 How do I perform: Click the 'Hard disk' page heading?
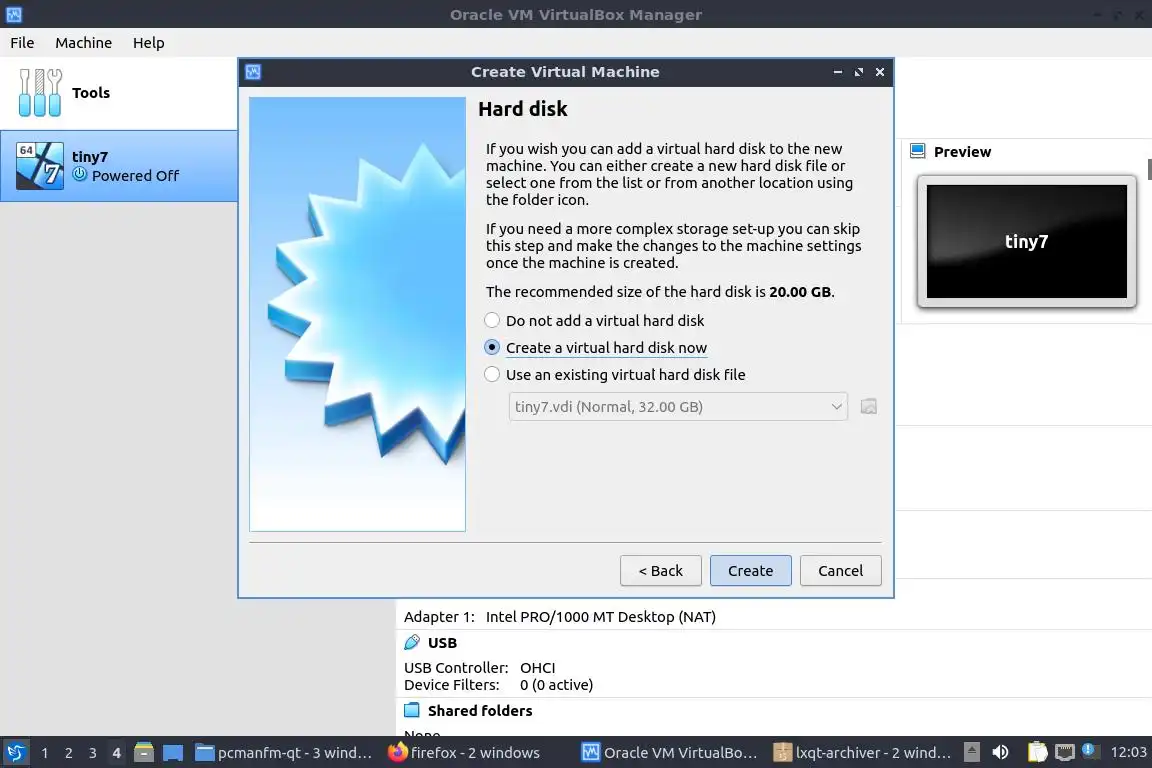pos(523,109)
